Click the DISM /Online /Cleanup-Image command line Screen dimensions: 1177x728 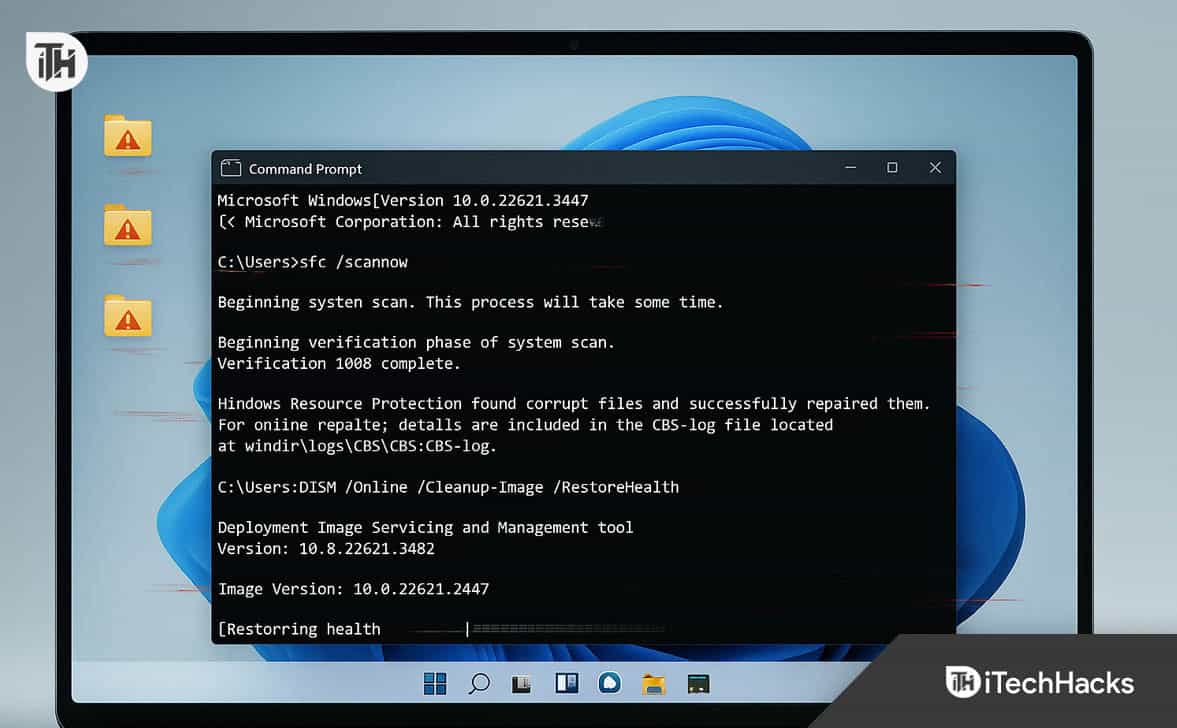click(448, 487)
